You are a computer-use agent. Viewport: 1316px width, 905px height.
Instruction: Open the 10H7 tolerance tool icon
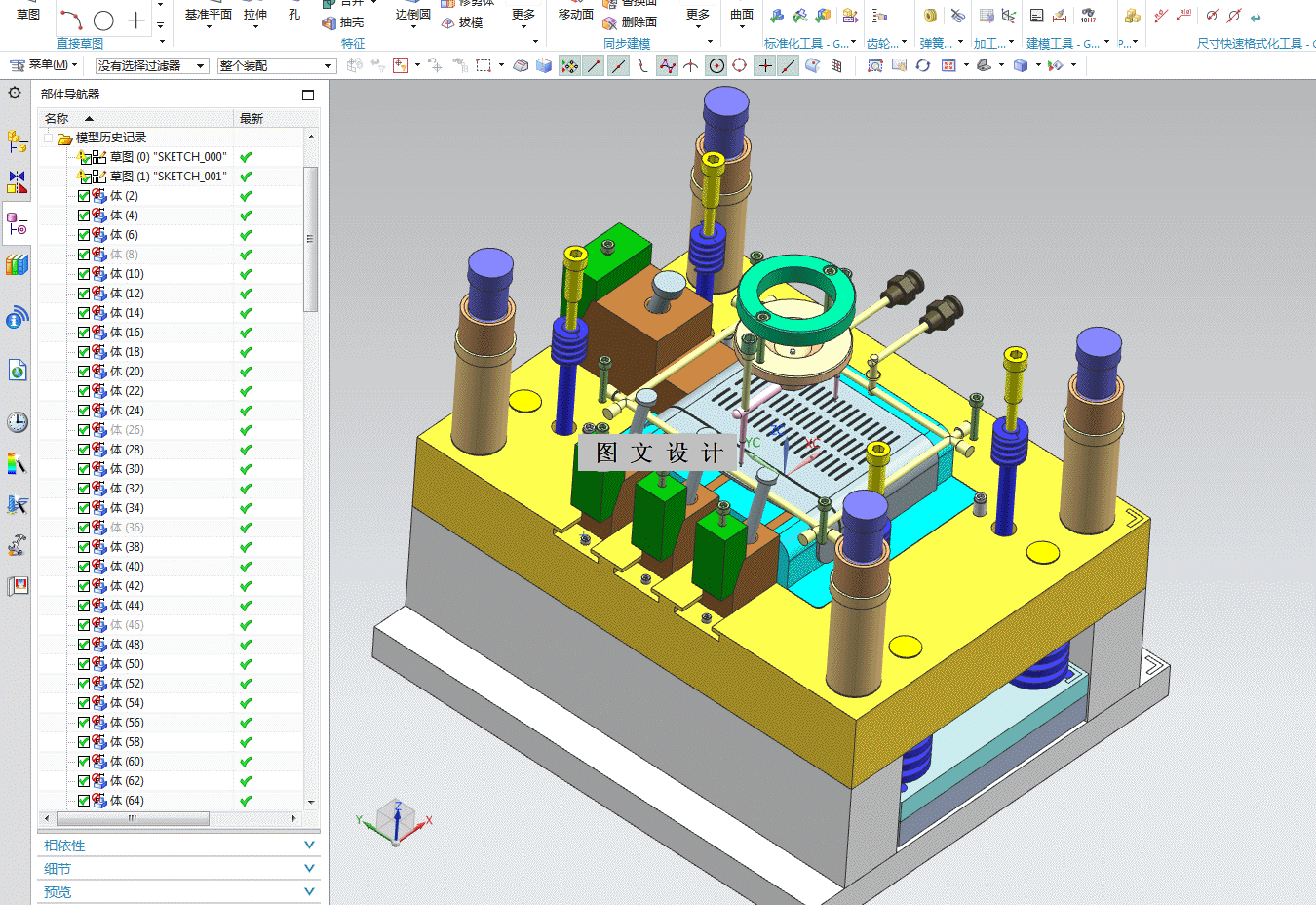(x=1088, y=16)
